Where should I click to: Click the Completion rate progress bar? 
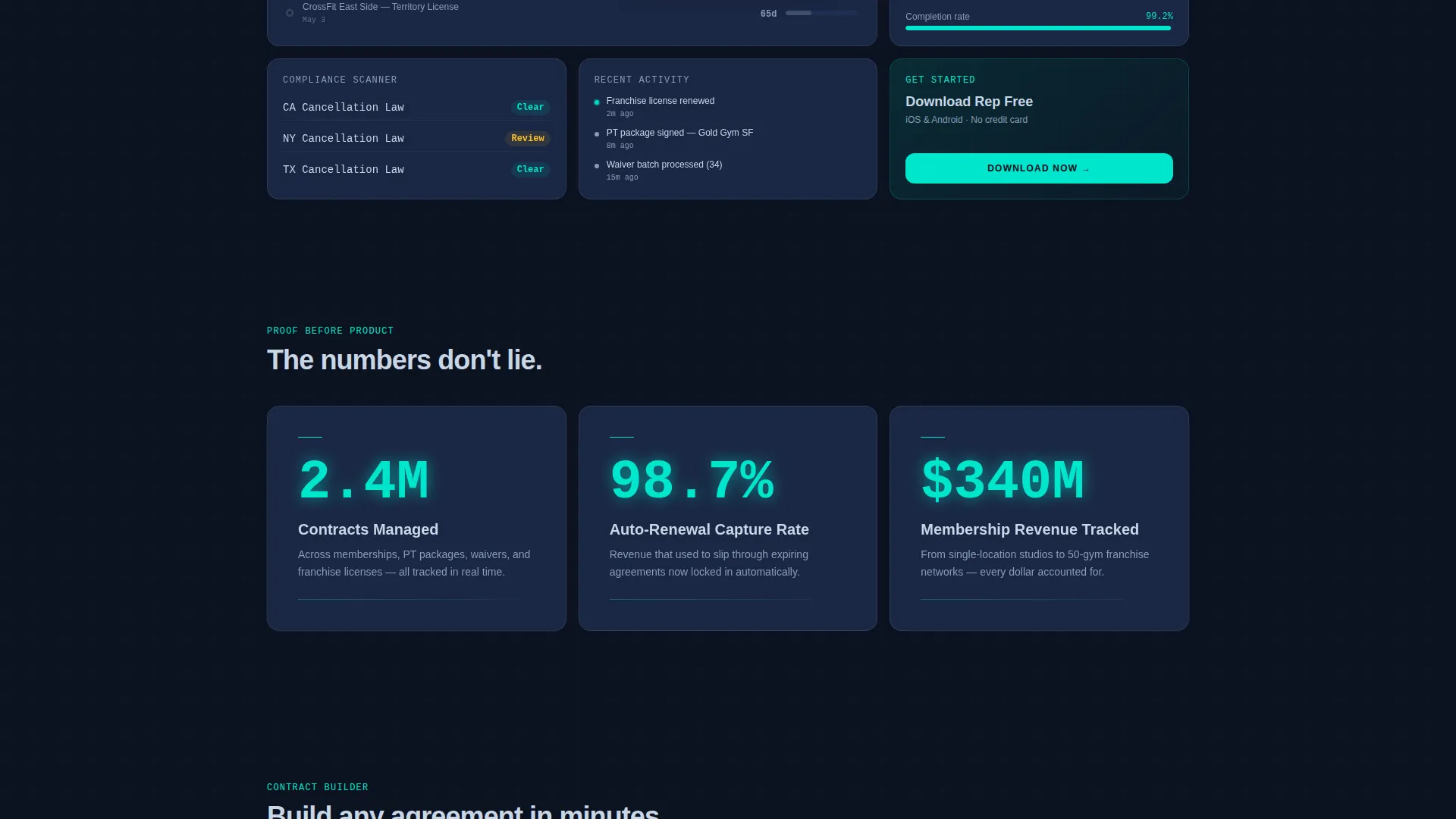click(1039, 28)
